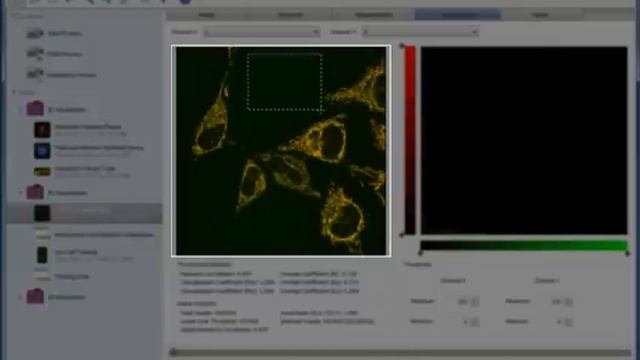Screen dimensions: 640x360
Task: Adjust the Channel 2 maximum threshold stepper
Action: pos(568,302)
